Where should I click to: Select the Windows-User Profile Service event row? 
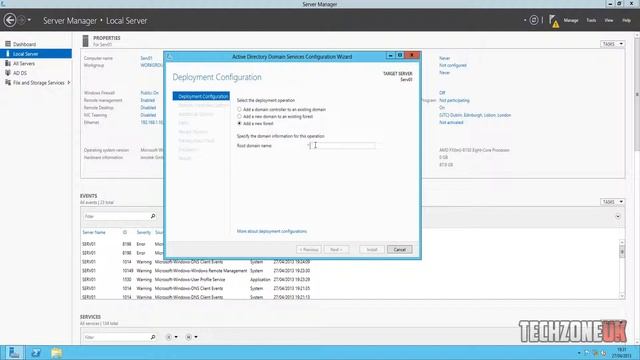(196, 280)
